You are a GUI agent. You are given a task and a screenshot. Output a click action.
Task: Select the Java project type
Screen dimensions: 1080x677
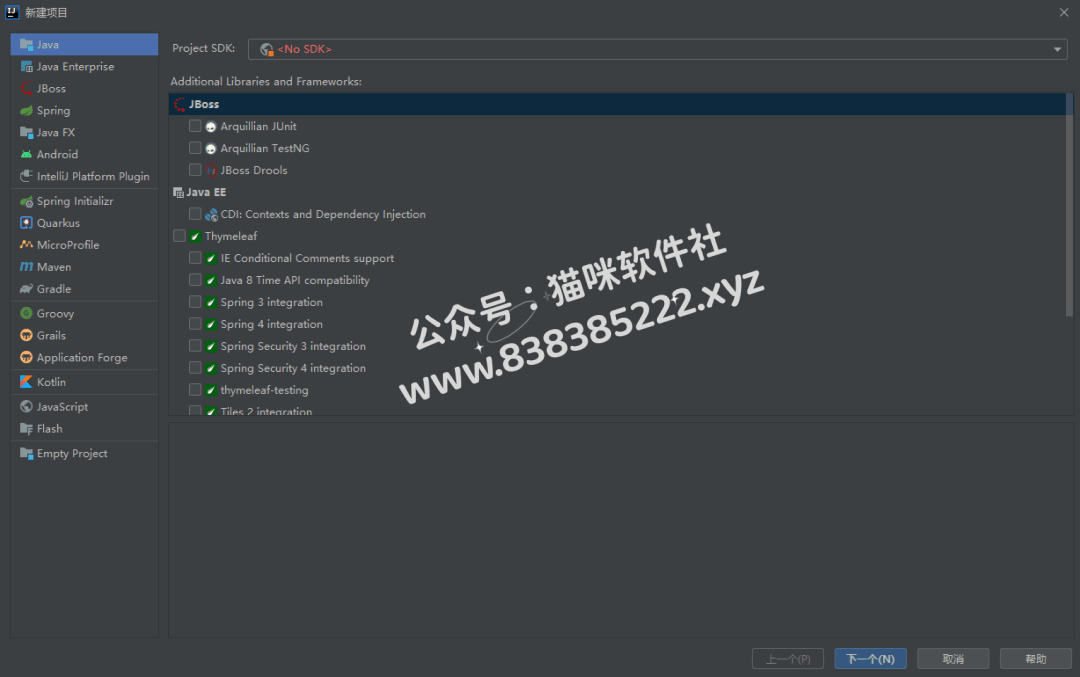click(x=84, y=44)
